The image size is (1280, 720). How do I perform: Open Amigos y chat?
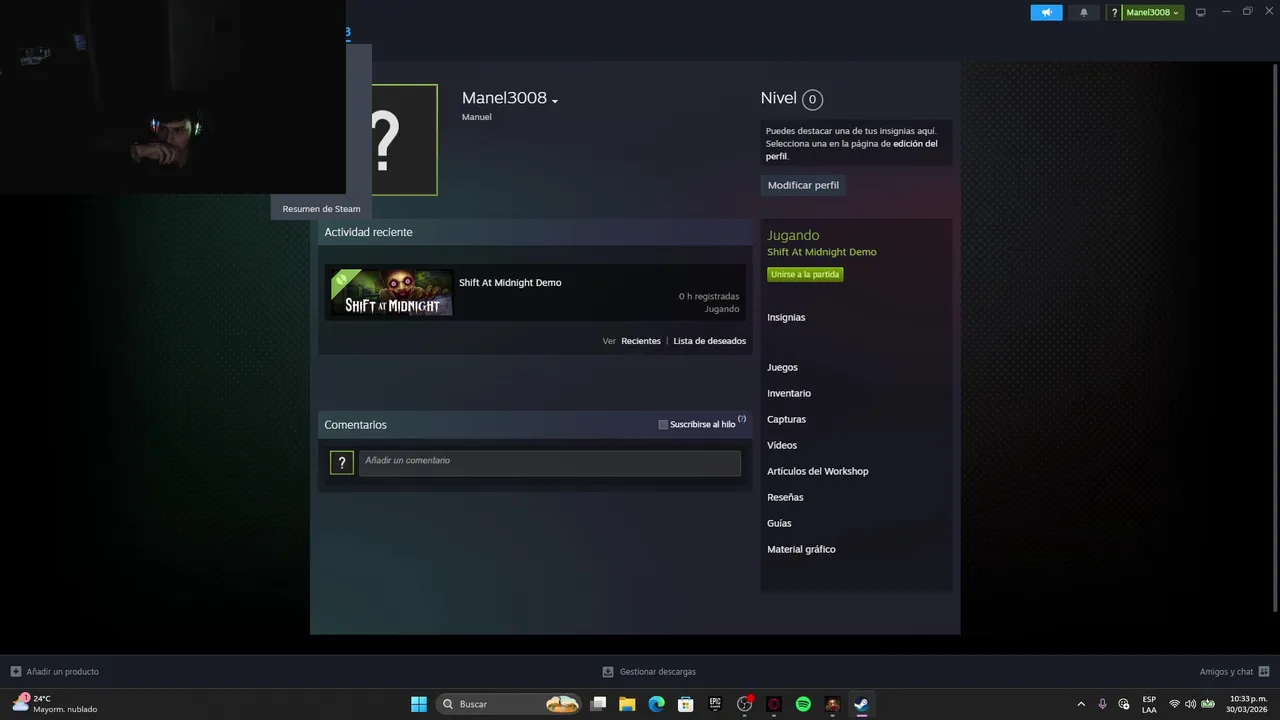pyautogui.click(x=1226, y=672)
